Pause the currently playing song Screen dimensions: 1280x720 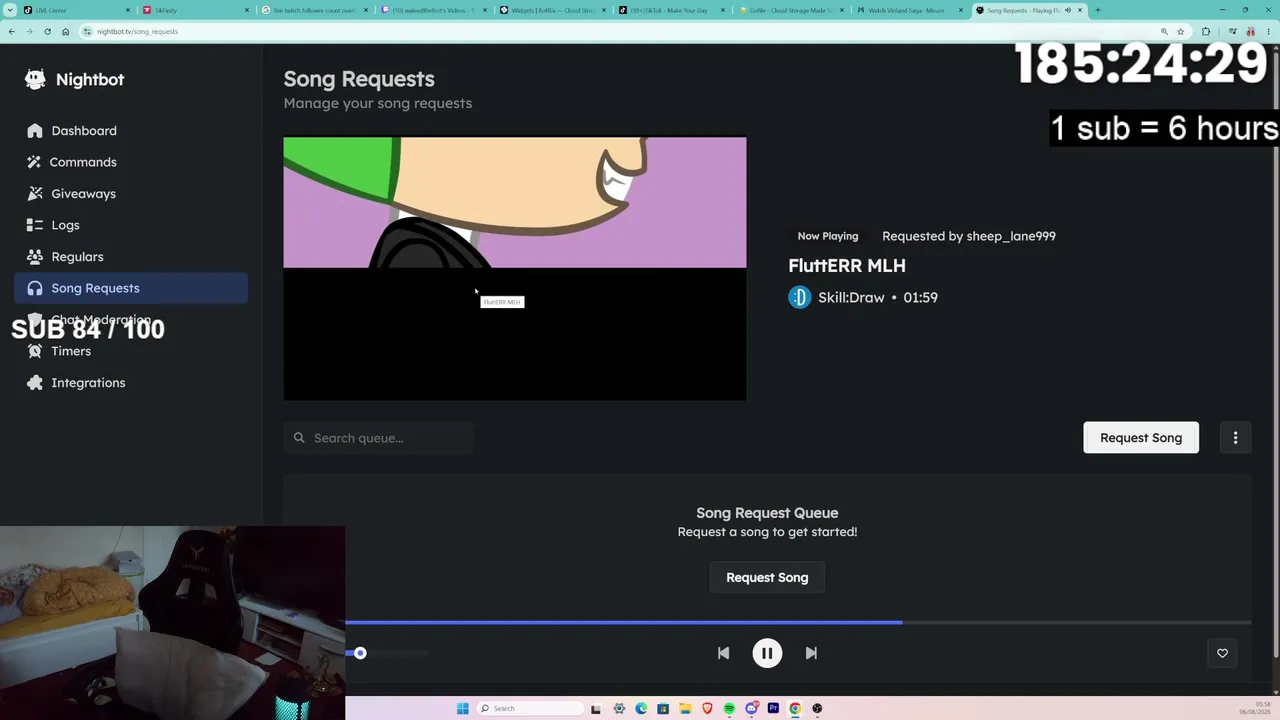point(767,653)
